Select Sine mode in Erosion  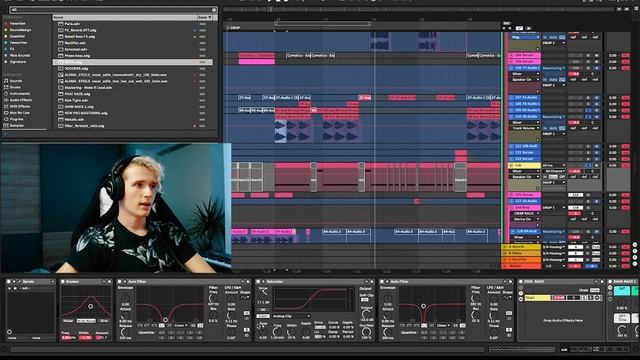104,321
